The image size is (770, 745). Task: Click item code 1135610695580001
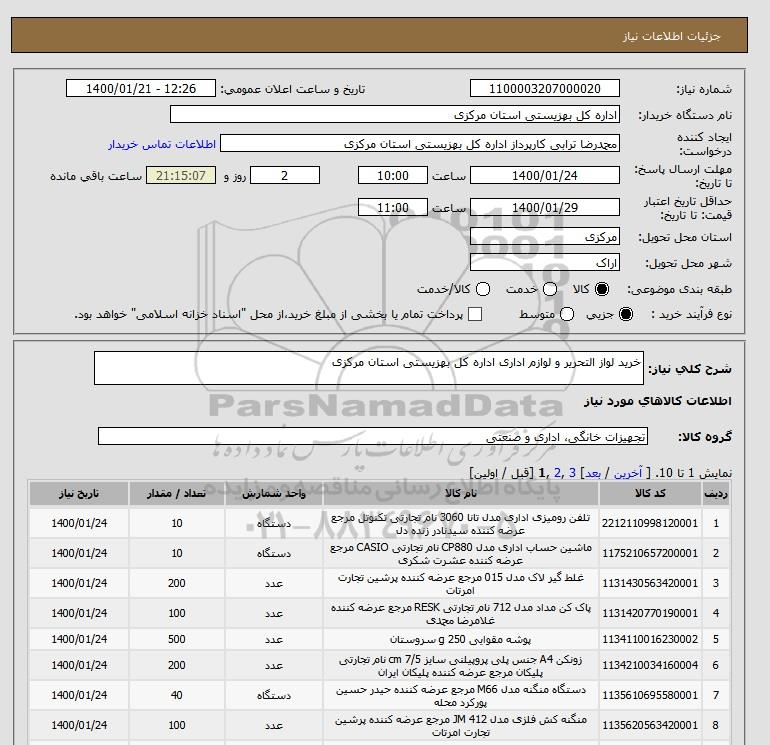click(x=650, y=695)
